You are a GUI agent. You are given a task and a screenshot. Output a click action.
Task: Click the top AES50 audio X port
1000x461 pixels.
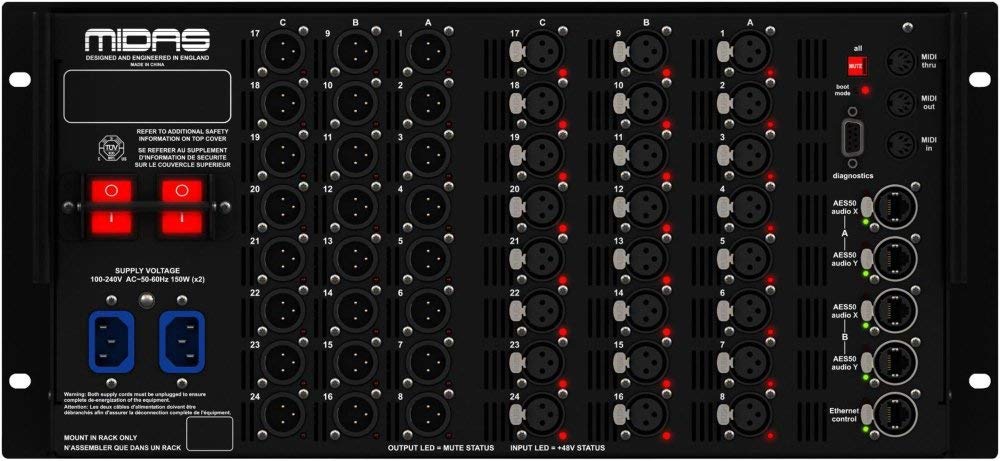click(895, 207)
